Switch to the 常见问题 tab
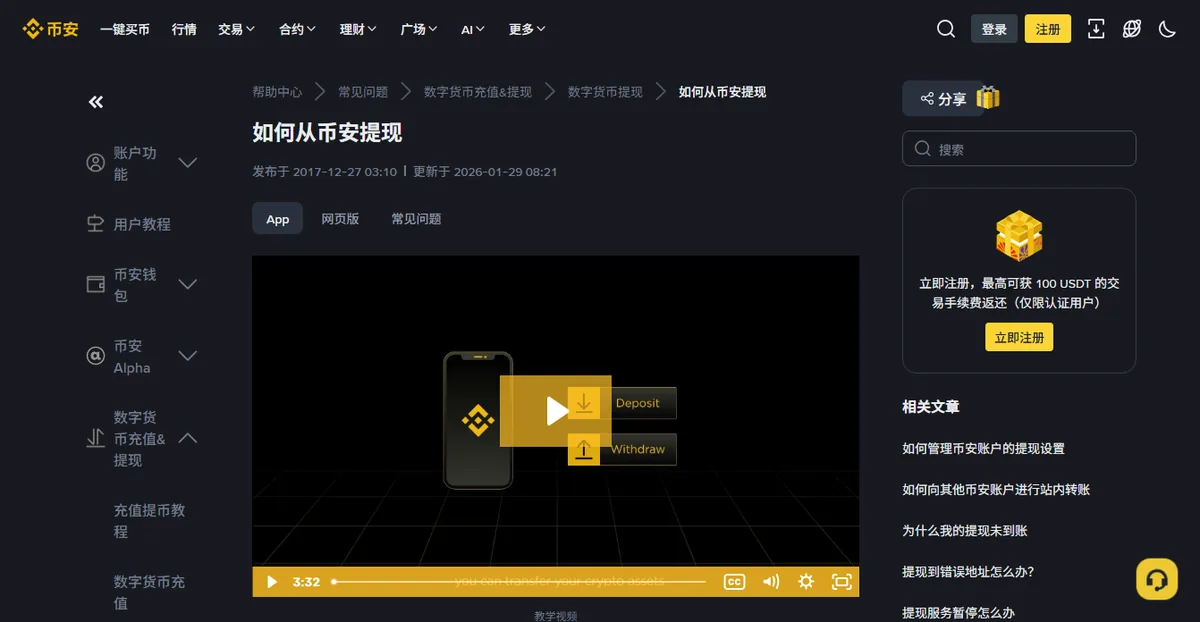Viewport: 1200px width, 622px height. 416,219
